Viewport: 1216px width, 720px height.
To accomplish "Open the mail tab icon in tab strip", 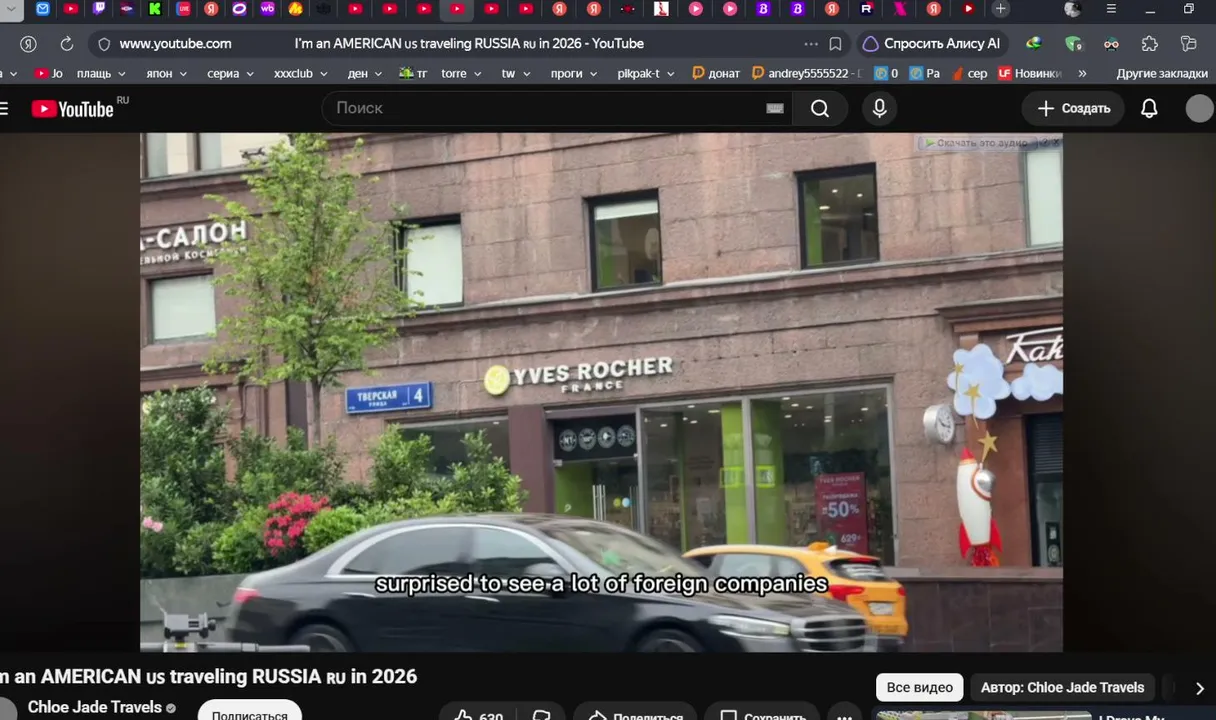I will click(42, 9).
